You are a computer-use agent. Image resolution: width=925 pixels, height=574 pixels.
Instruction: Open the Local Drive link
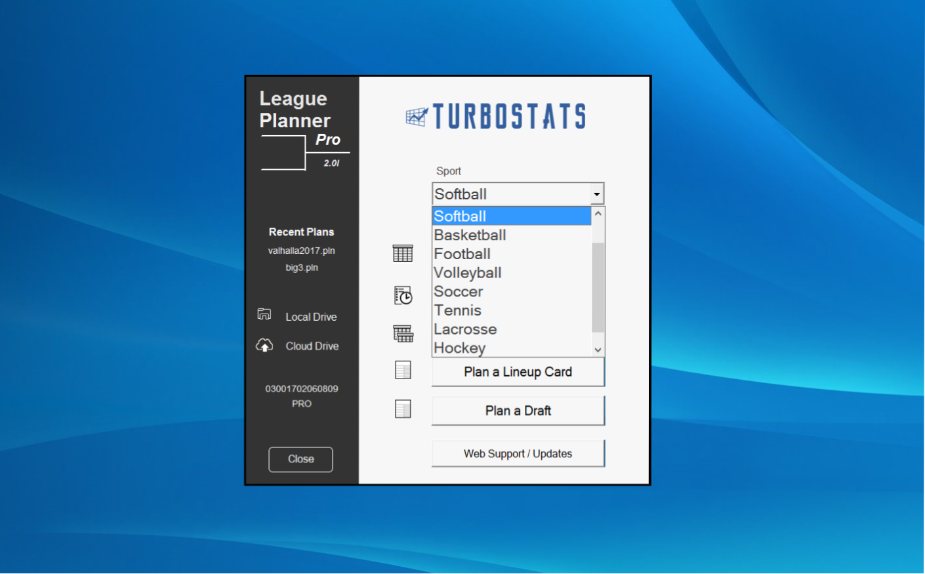click(x=311, y=317)
